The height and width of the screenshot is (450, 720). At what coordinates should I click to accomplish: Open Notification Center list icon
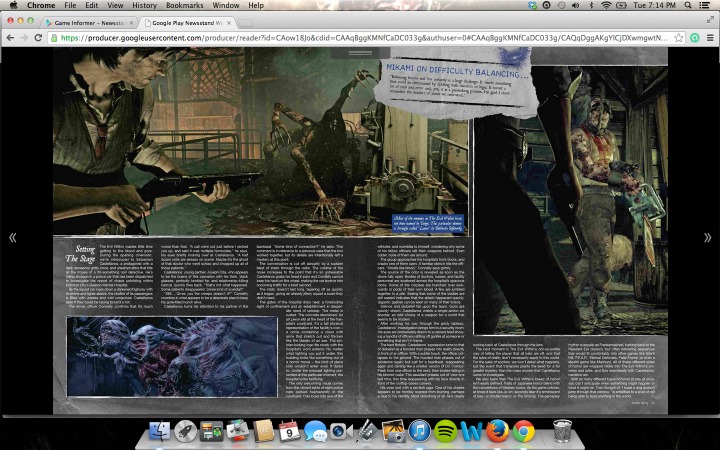[703, 5]
